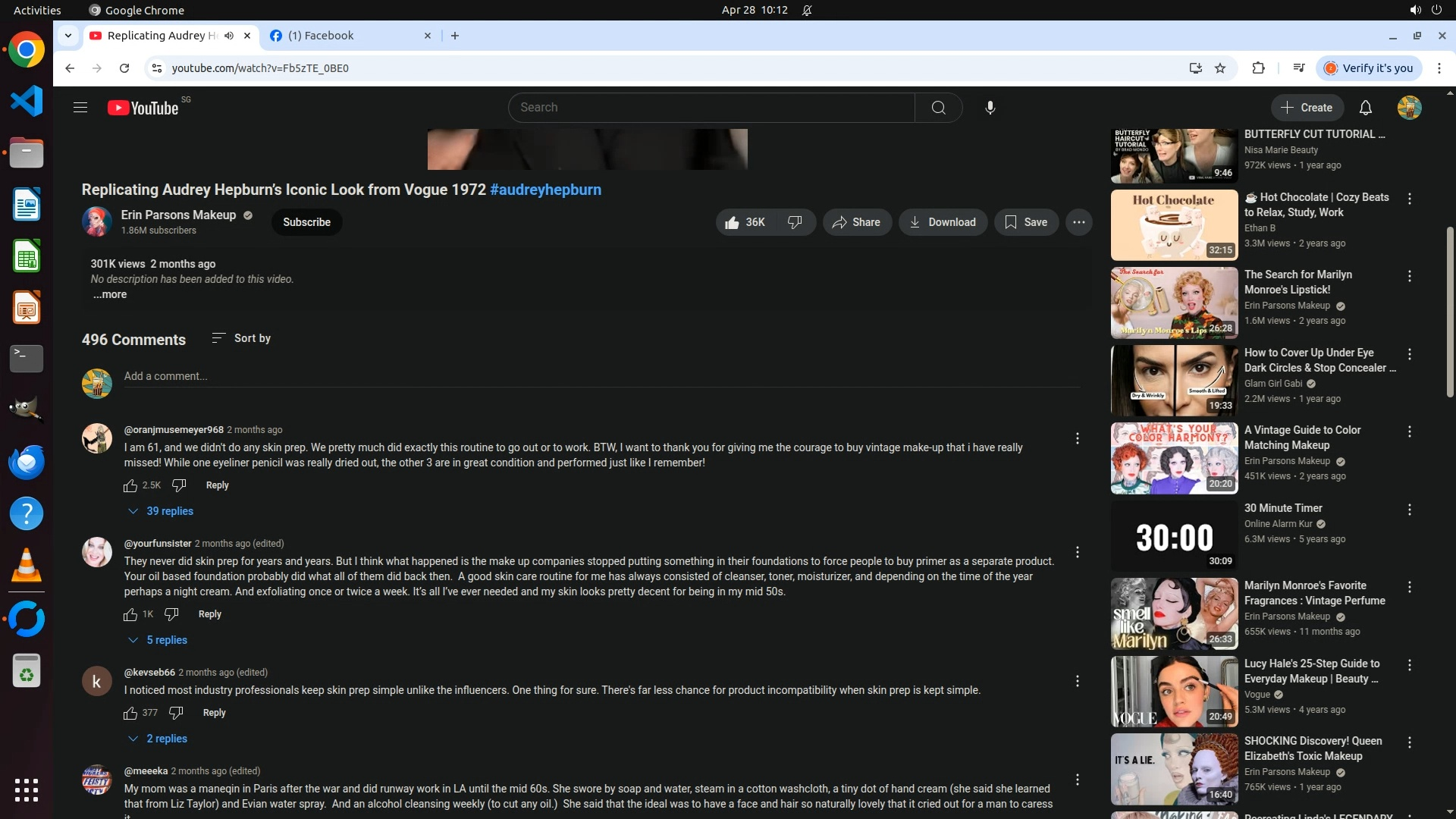The height and width of the screenshot is (819, 1456).
Task: Click the voice search microphone icon
Action: [x=990, y=108]
